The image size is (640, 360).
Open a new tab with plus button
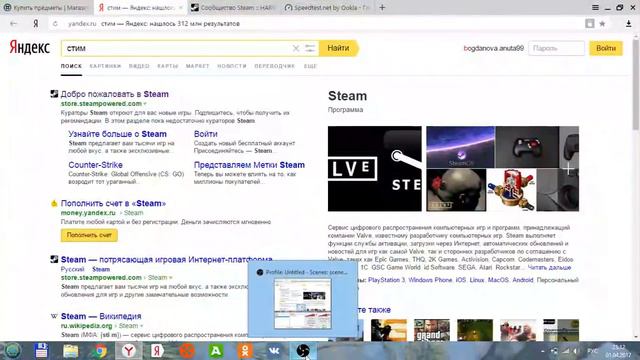(x=382, y=7)
